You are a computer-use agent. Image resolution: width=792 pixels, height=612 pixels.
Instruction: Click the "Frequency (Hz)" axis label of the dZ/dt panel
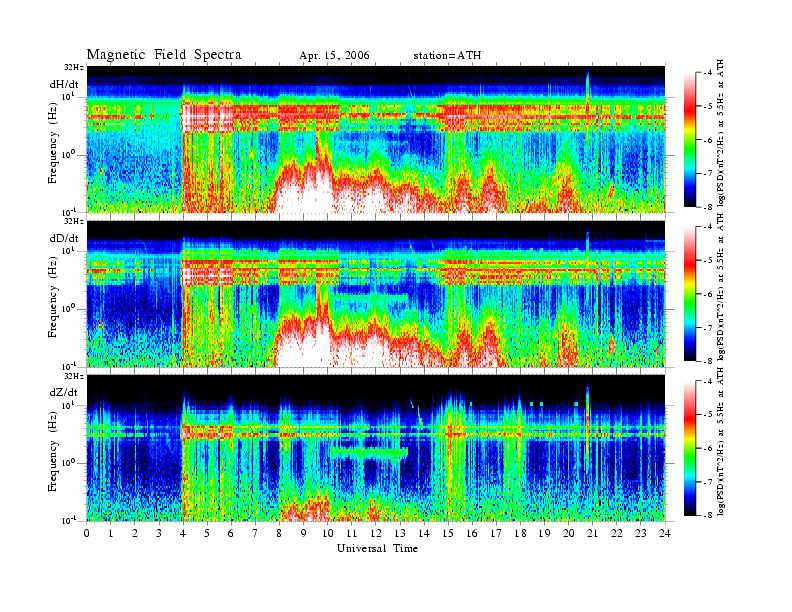tap(53, 452)
